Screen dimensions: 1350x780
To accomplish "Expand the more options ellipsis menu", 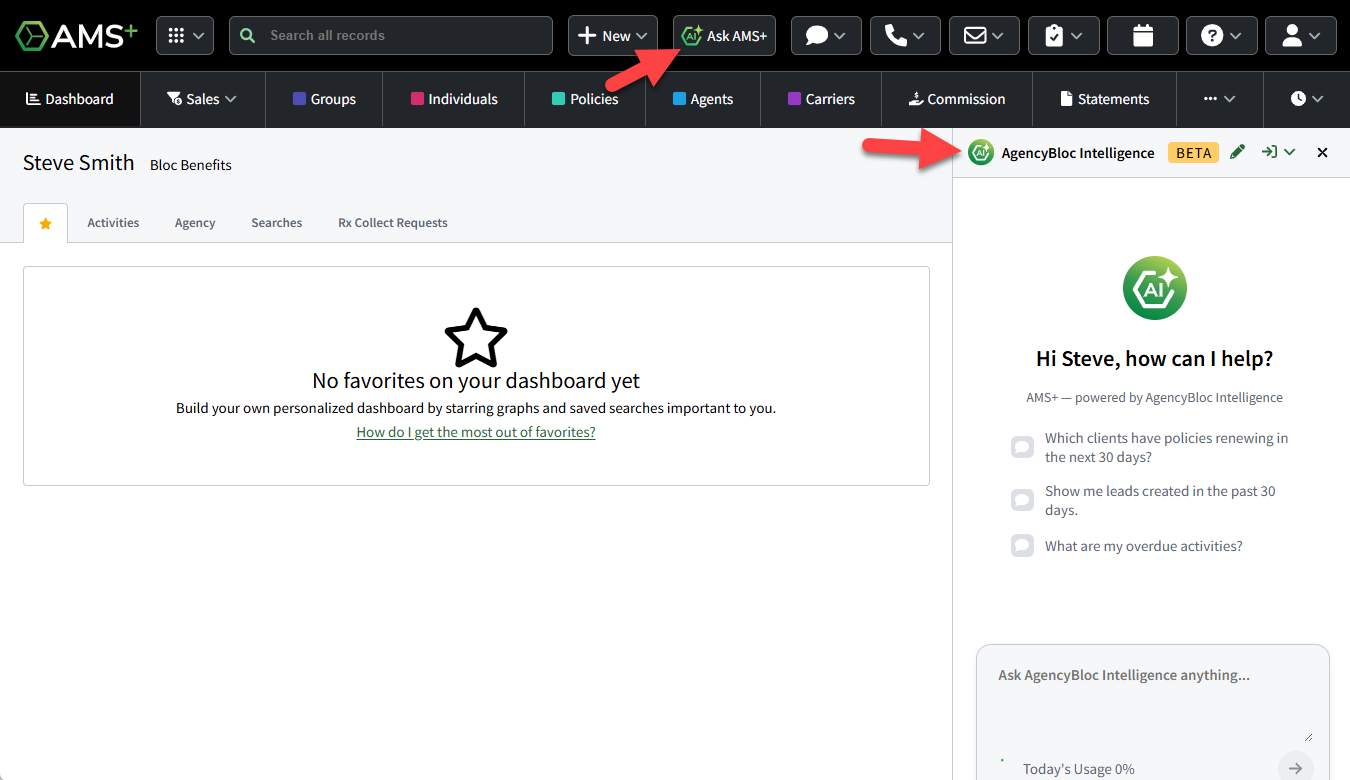I will pyautogui.click(x=1220, y=99).
